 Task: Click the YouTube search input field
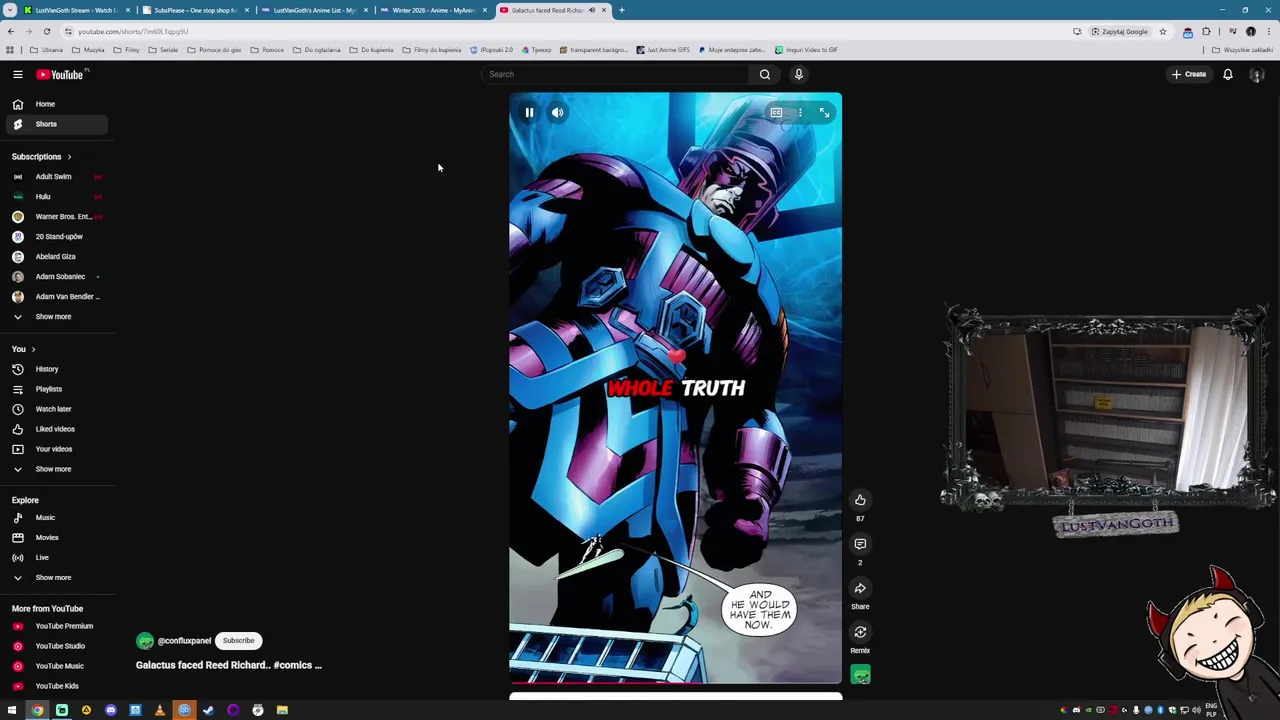pos(615,74)
